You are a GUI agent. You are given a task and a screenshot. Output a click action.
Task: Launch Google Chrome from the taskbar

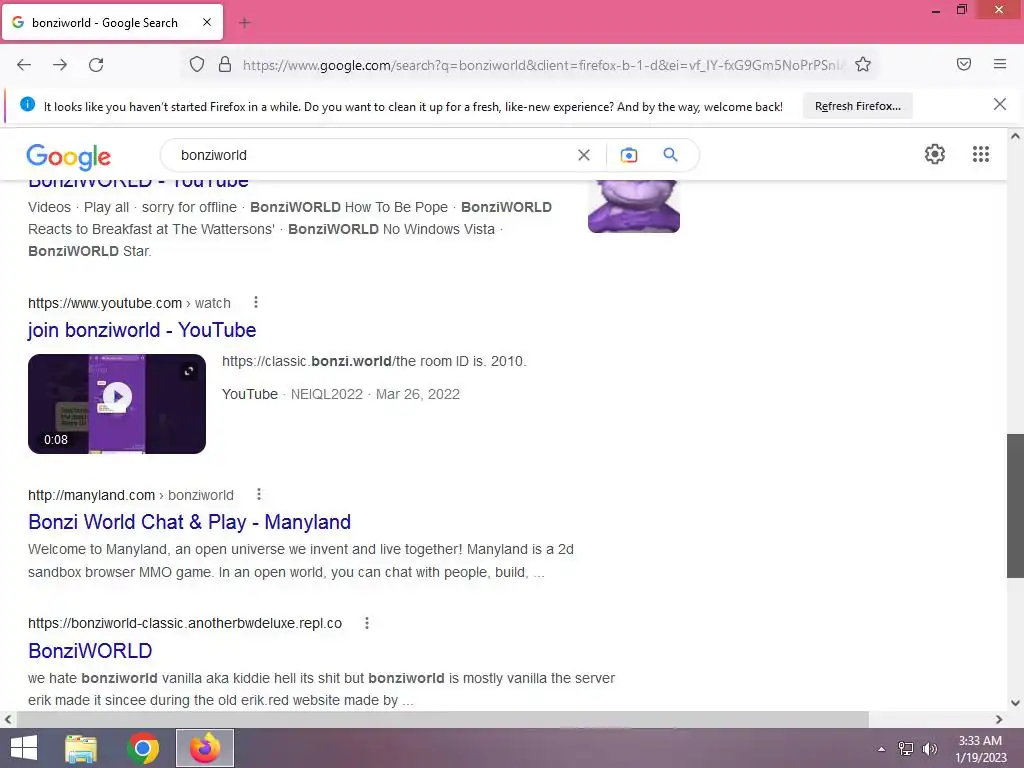click(x=143, y=748)
